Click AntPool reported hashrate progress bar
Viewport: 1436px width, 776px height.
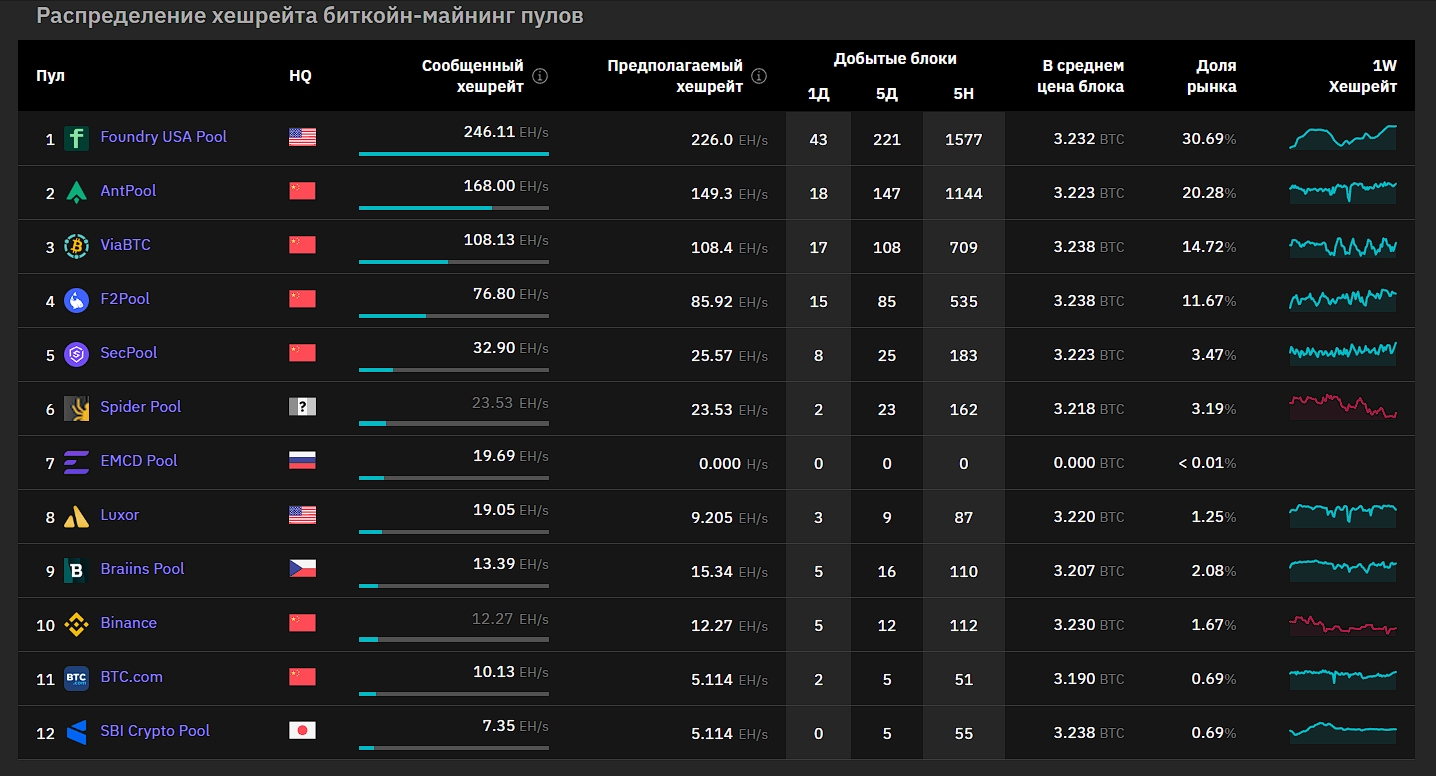[453, 208]
